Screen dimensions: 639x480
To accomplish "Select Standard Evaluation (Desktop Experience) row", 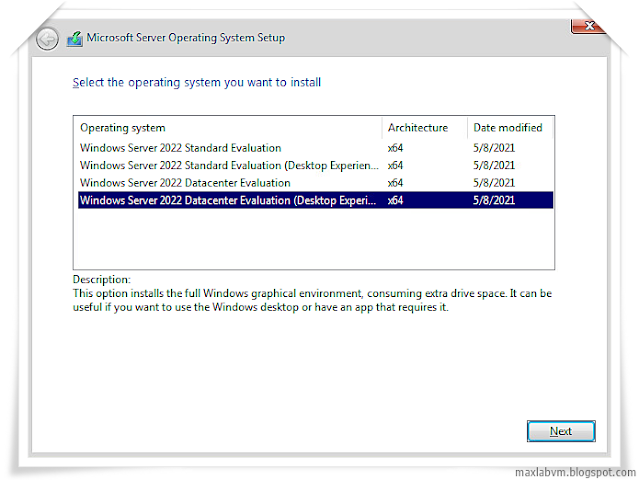I will tap(315, 165).
